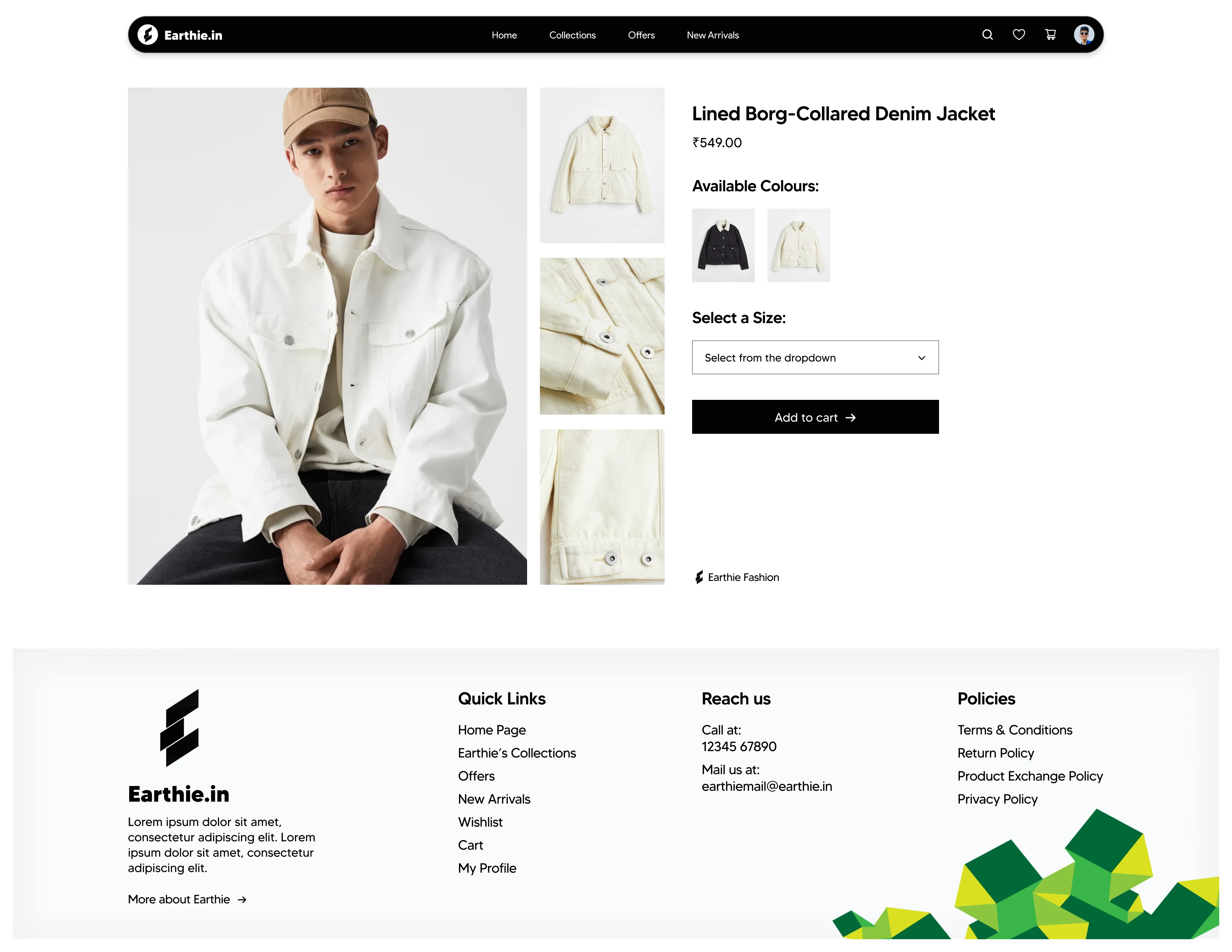
Task: View the cuff button detail thumbnail
Action: (x=601, y=336)
